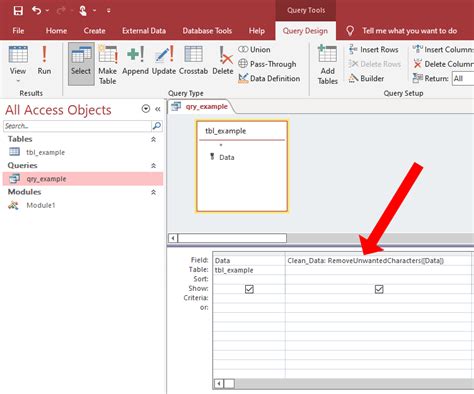Open the Customize Quick Access Toolbar arrow
Screen dimensions: 474x394
tap(109, 11)
